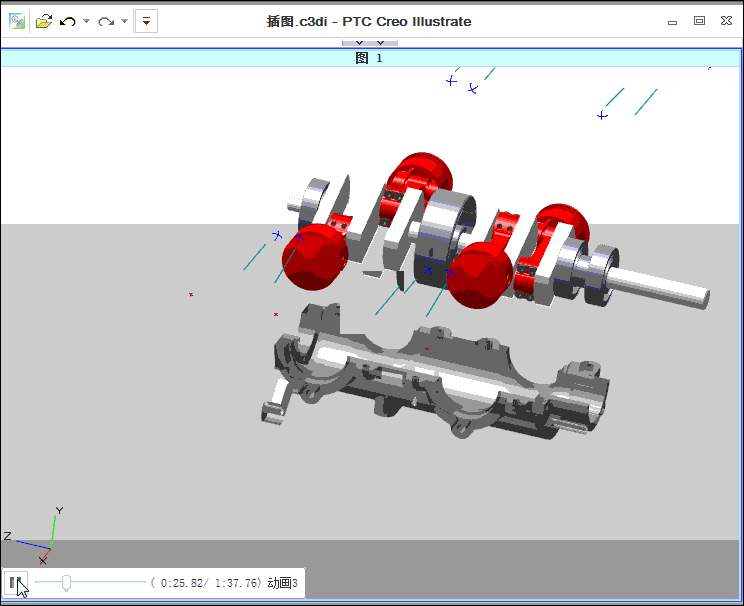Expand the undo history dropdown arrow
744x606 pixels.
86,21
